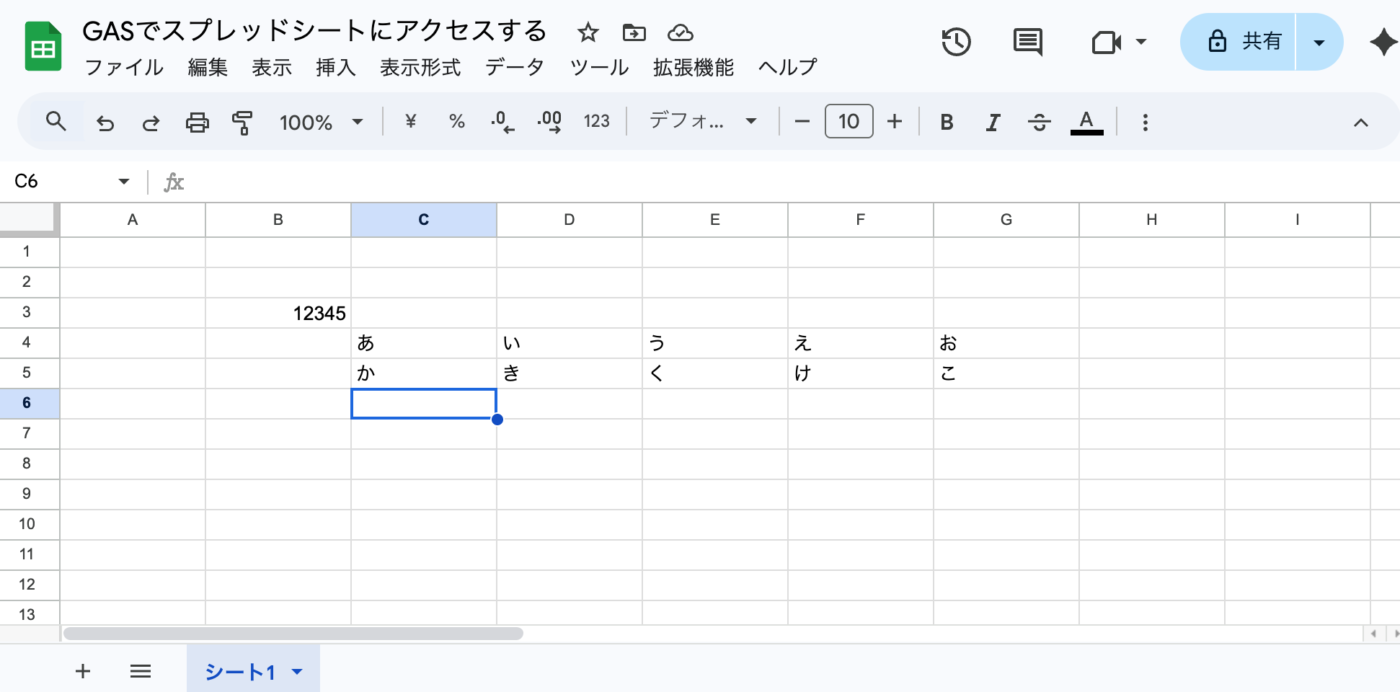Open the 拡張機能 menu
1400x692 pixels.
click(x=693, y=67)
